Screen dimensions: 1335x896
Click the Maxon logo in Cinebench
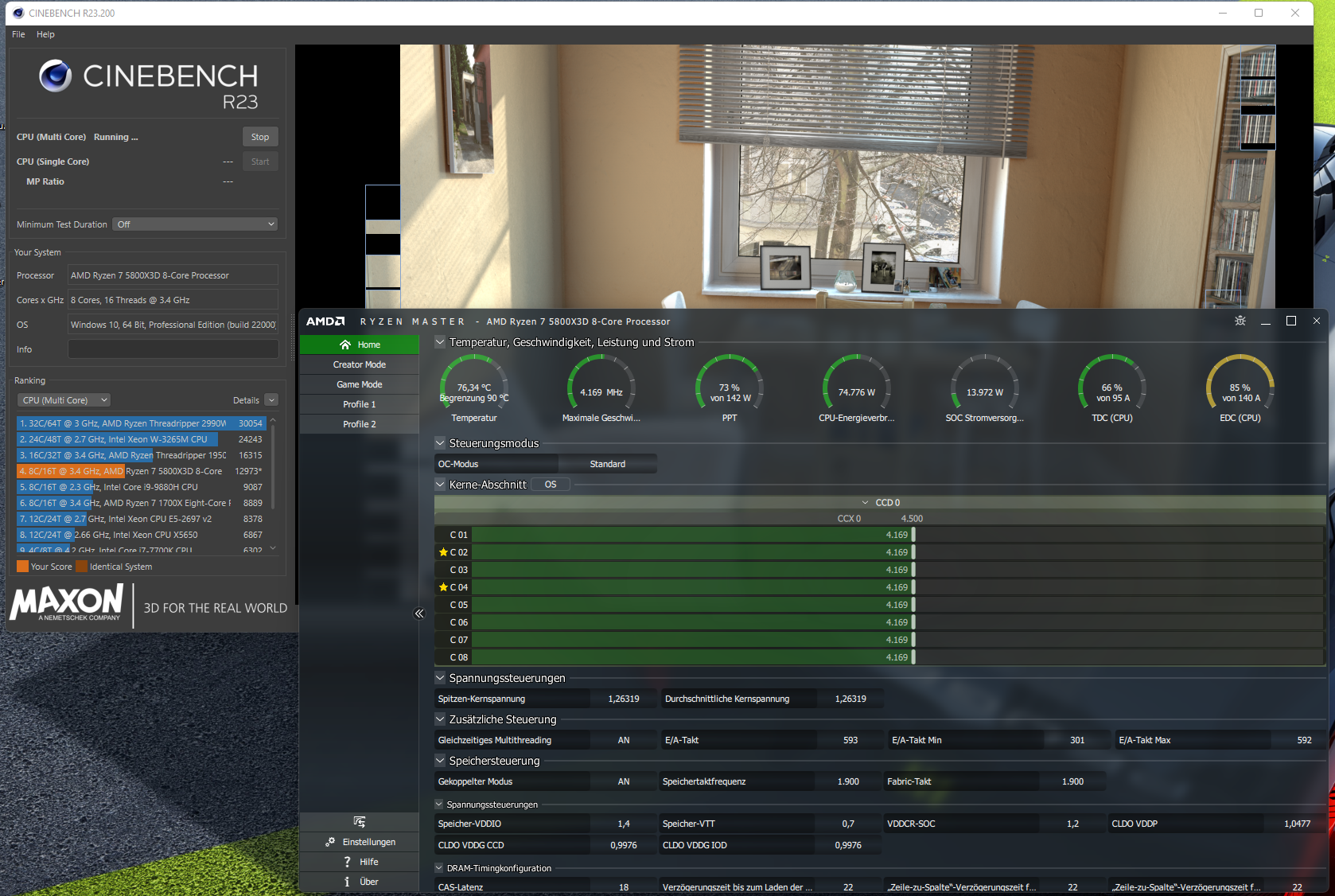click(x=67, y=603)
